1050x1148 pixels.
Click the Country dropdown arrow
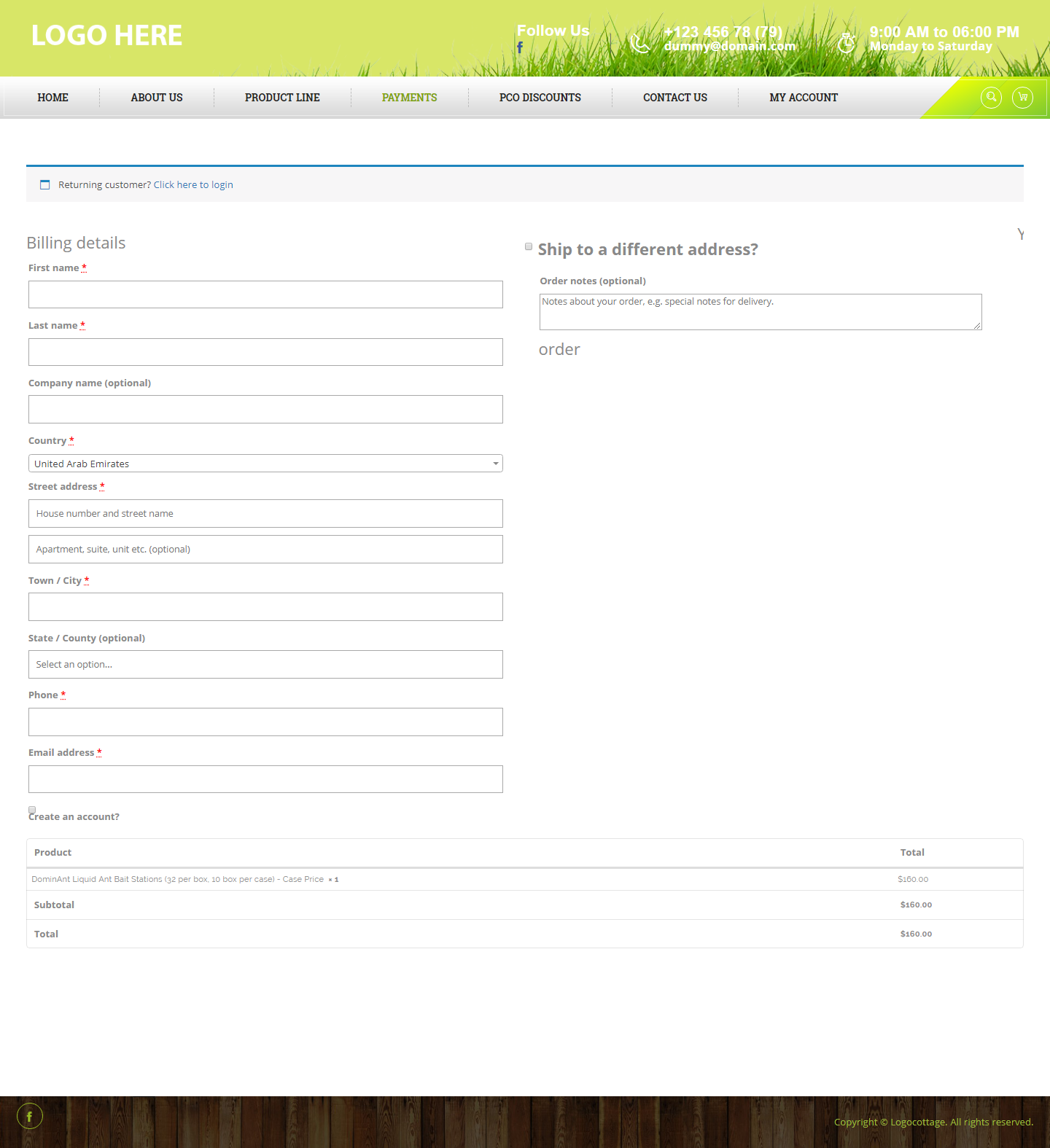point(495,464)
